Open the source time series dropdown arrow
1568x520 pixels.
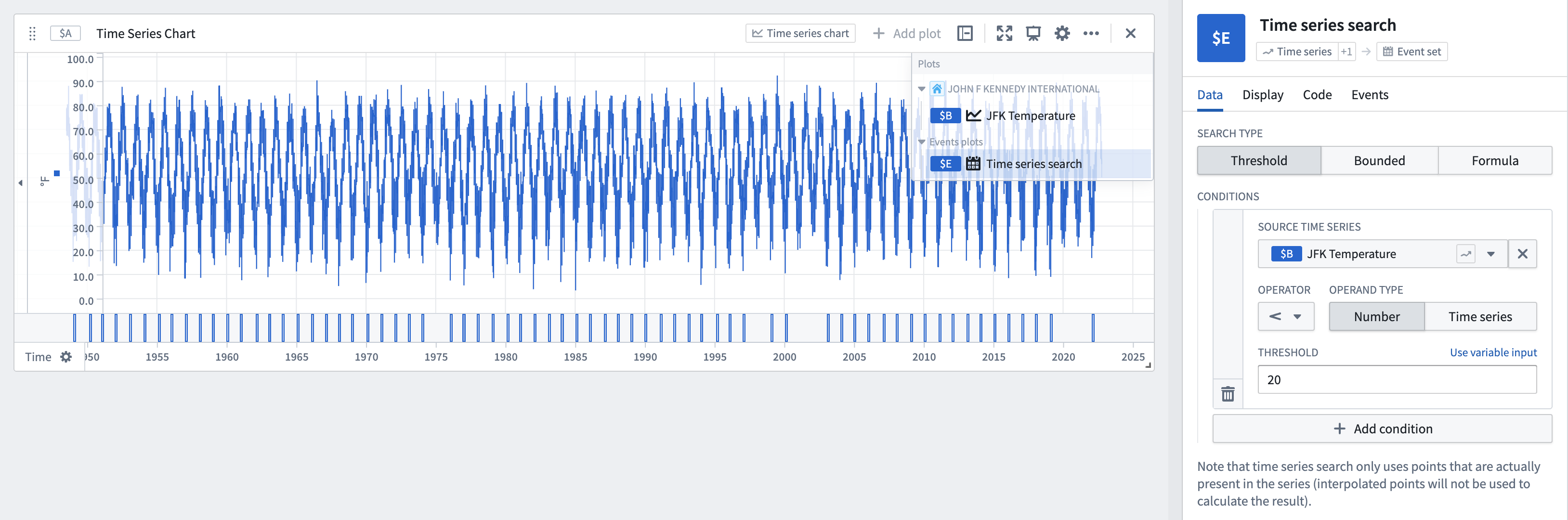point(1490,253)
